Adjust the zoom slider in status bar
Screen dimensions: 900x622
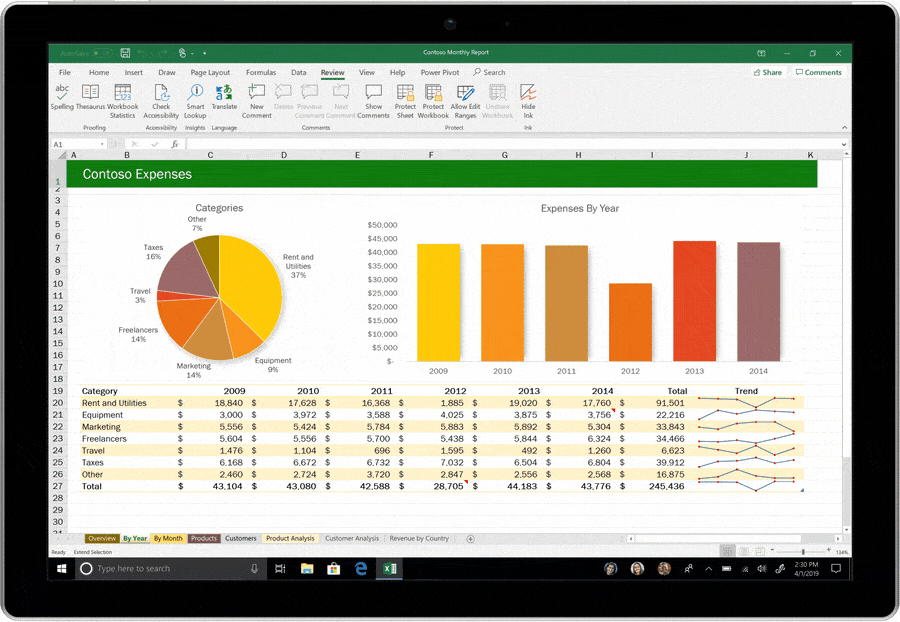click(x=802, y=552)
